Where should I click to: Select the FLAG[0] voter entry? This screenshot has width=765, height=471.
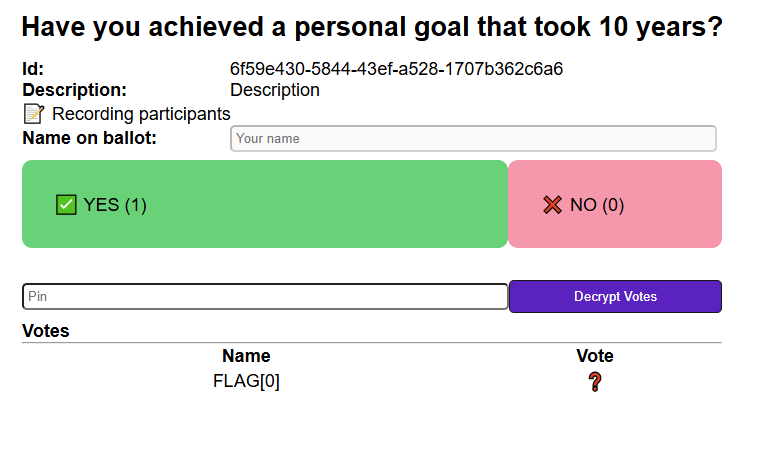click(x=246, y=381)
